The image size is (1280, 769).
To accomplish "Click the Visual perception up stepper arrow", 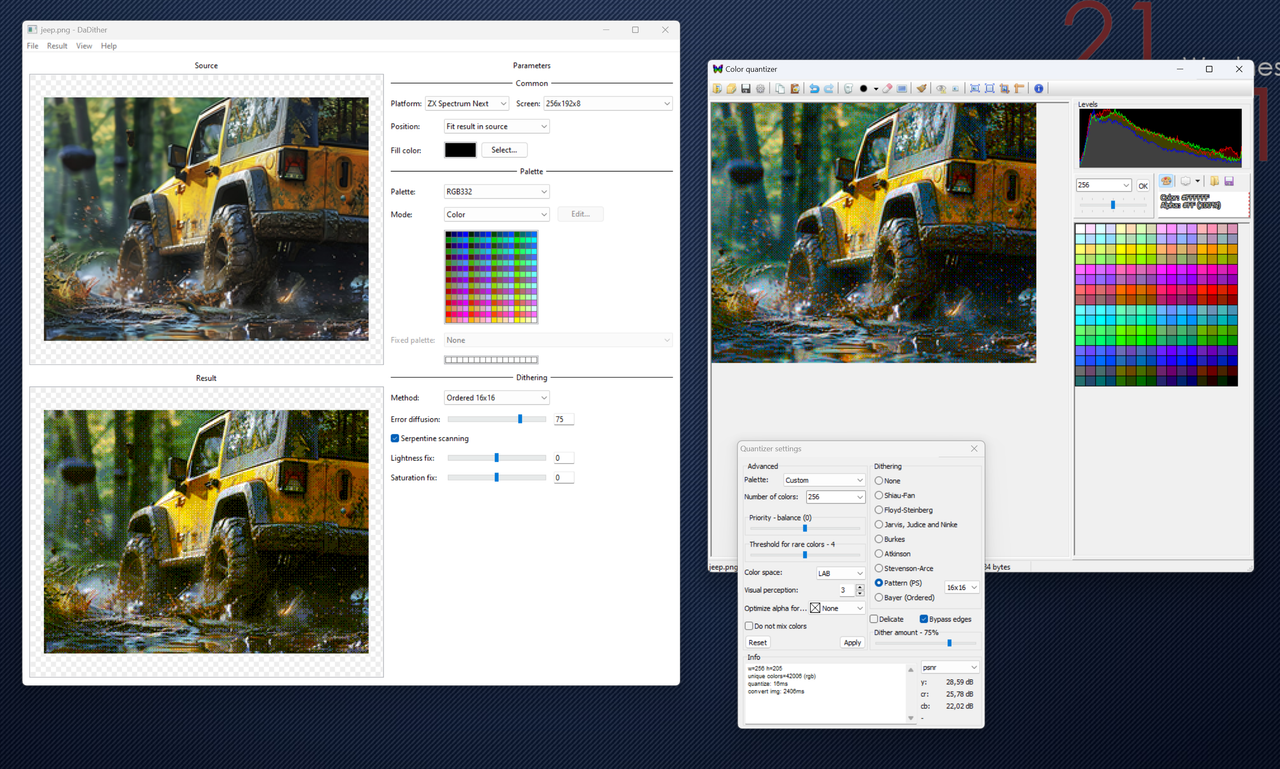I will pyautogui.click(x=860, y=588).
